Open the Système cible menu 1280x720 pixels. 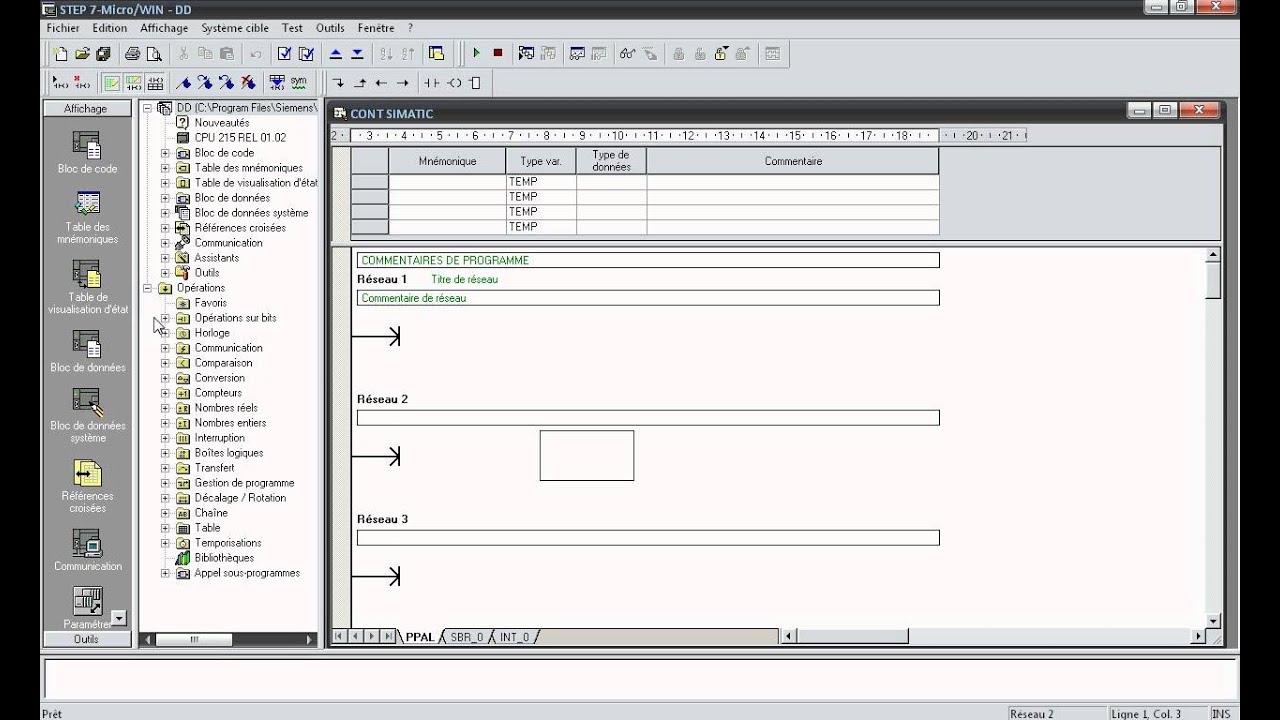[x=235, y=28]
